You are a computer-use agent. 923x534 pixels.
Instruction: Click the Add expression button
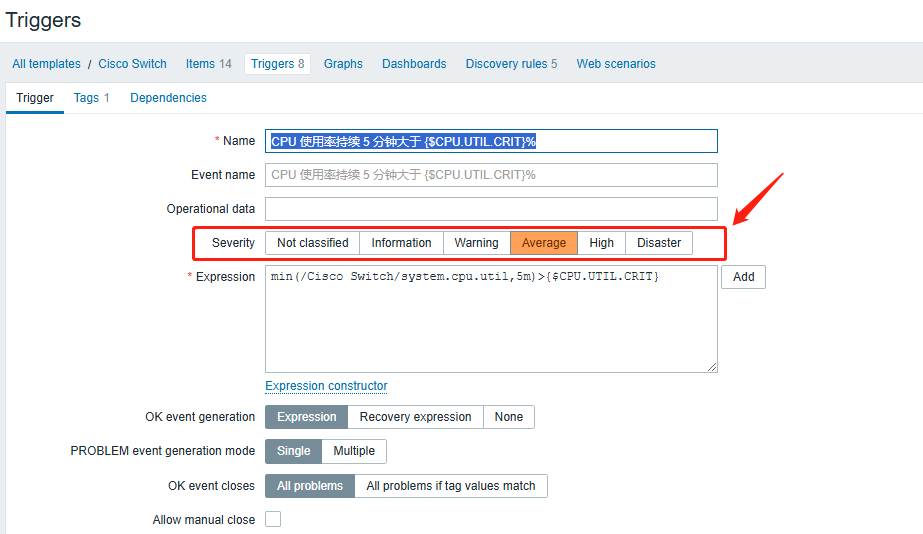(743, 277)
